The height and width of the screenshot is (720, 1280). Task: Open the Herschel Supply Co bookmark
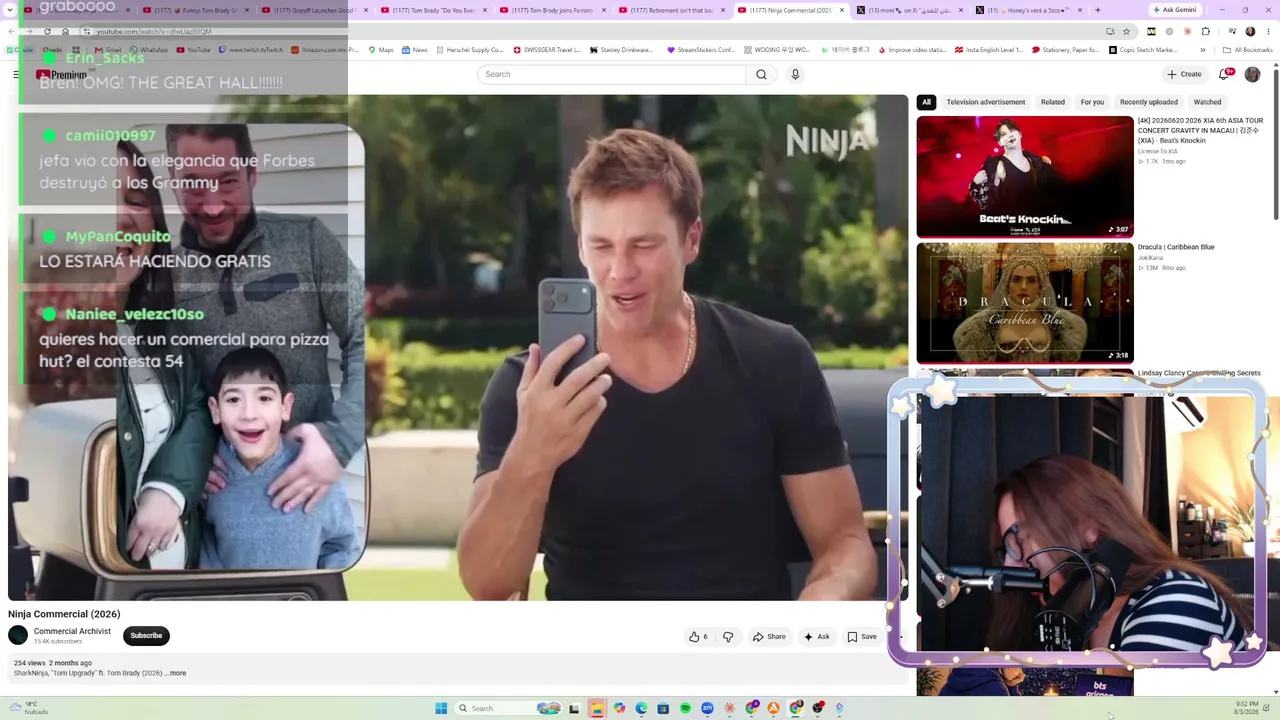tap(469, 50)
